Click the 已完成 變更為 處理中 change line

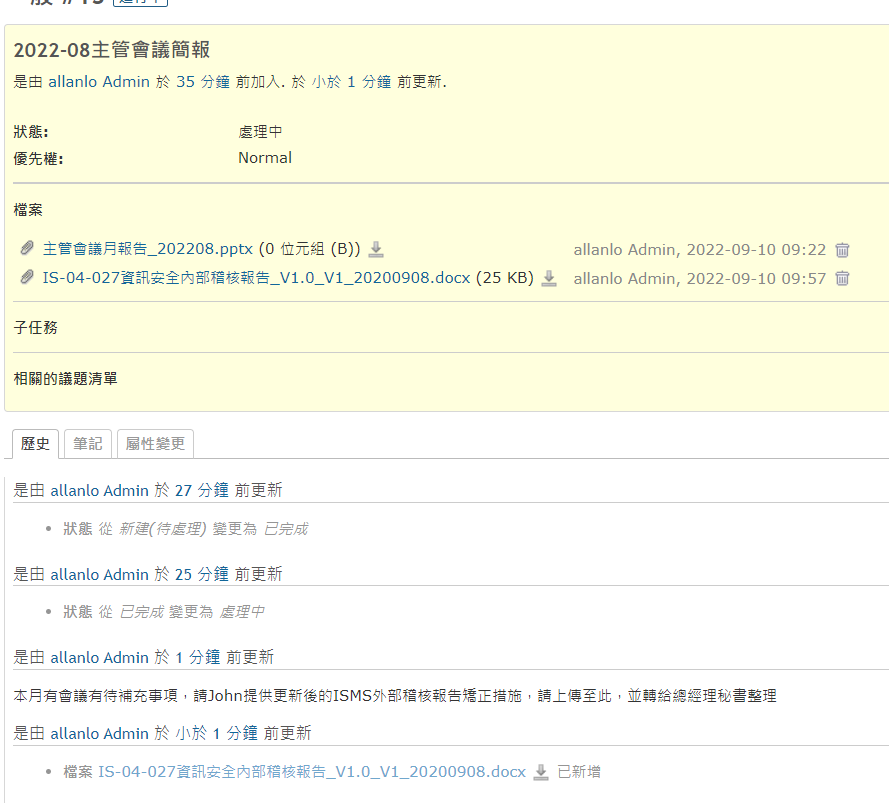pyautogui.click(x=163, y=612)
